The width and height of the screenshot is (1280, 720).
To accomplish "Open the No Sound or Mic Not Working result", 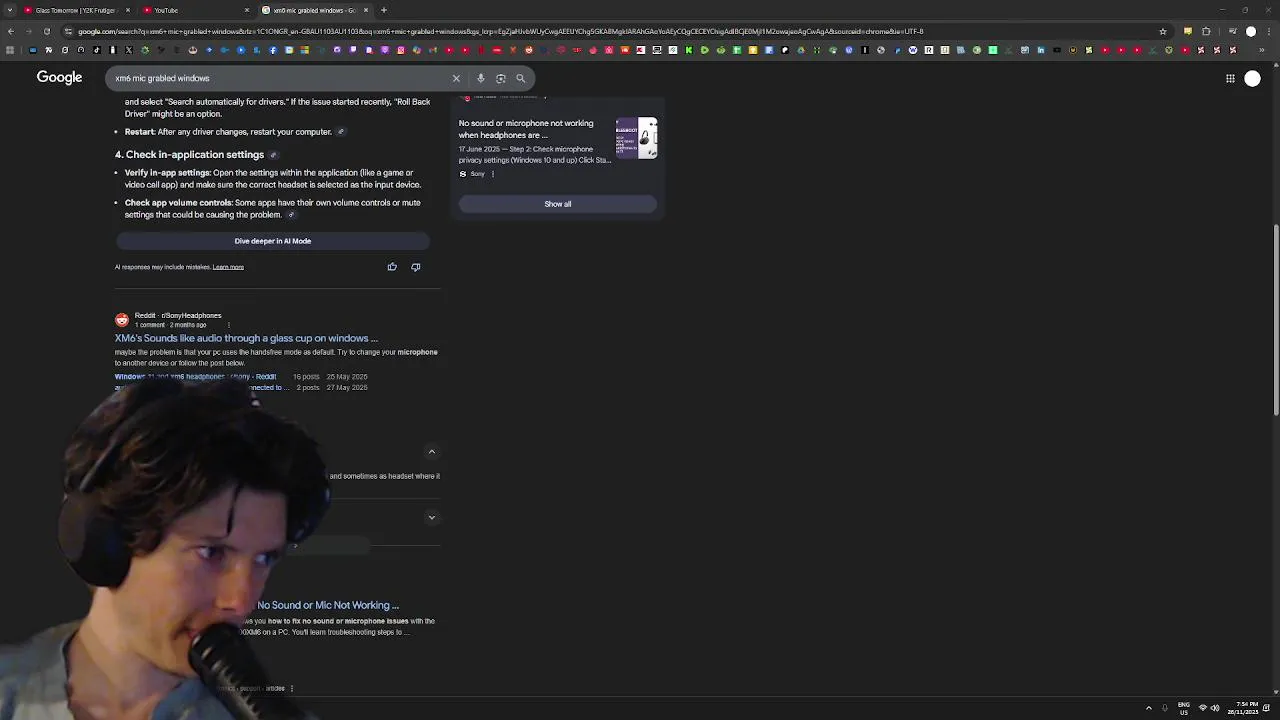I will (x=328, y=605).
